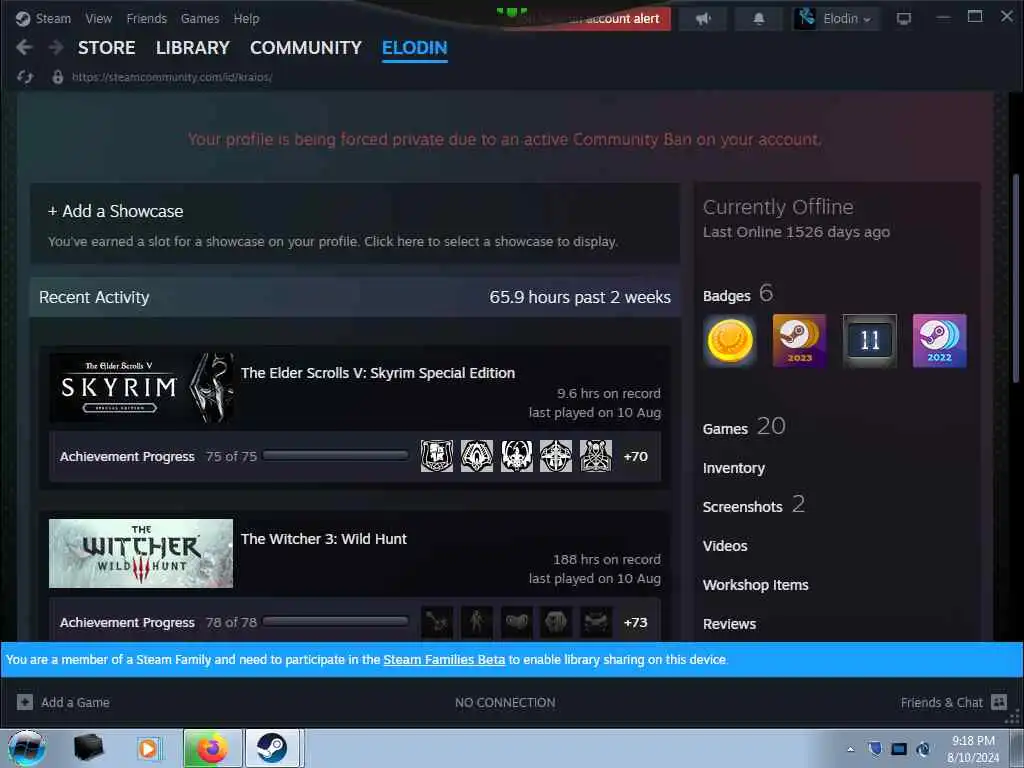Open the Reviews link
The image size is (1024, 768).
click(x=729, y=624)
